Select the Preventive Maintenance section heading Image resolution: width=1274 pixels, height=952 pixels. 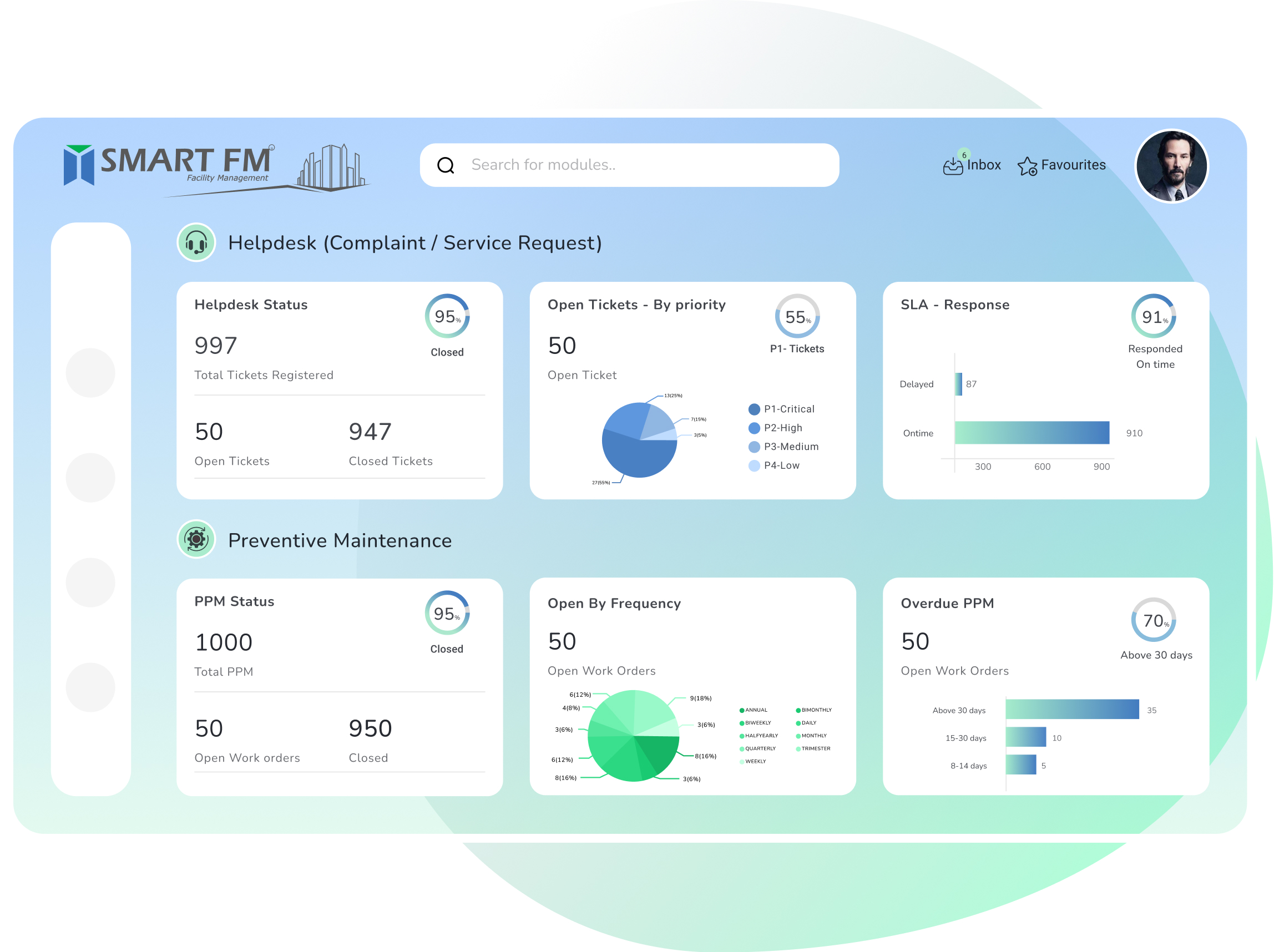(x=340, y=540)
